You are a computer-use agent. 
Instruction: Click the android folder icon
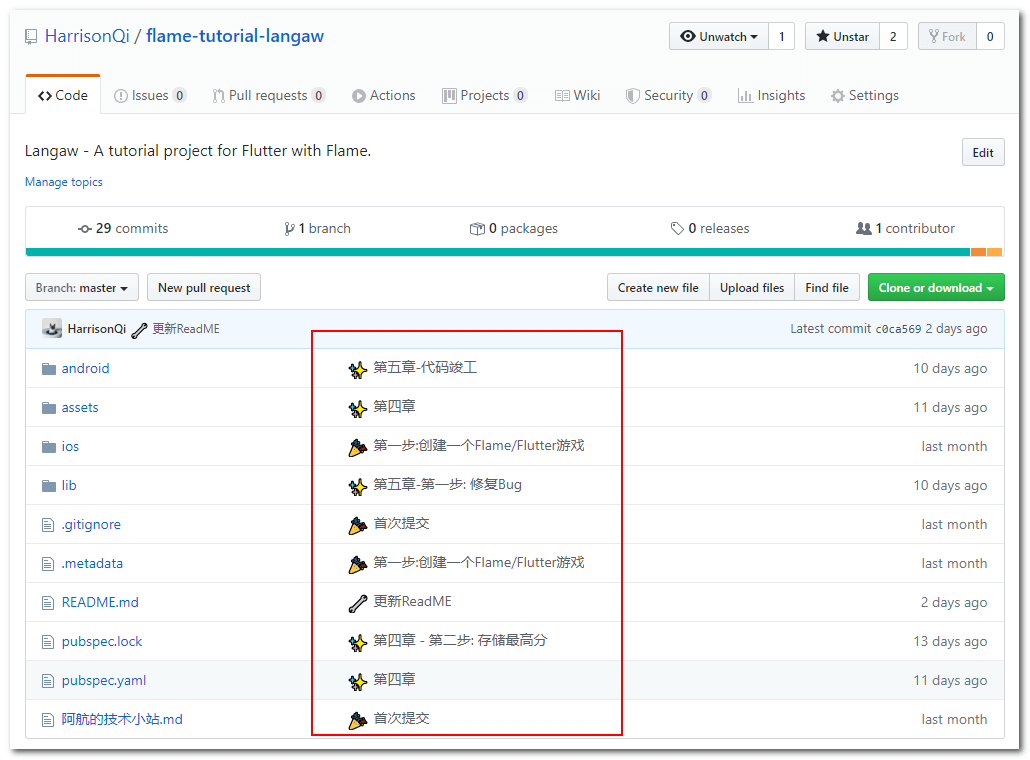(x=49, y=368)
